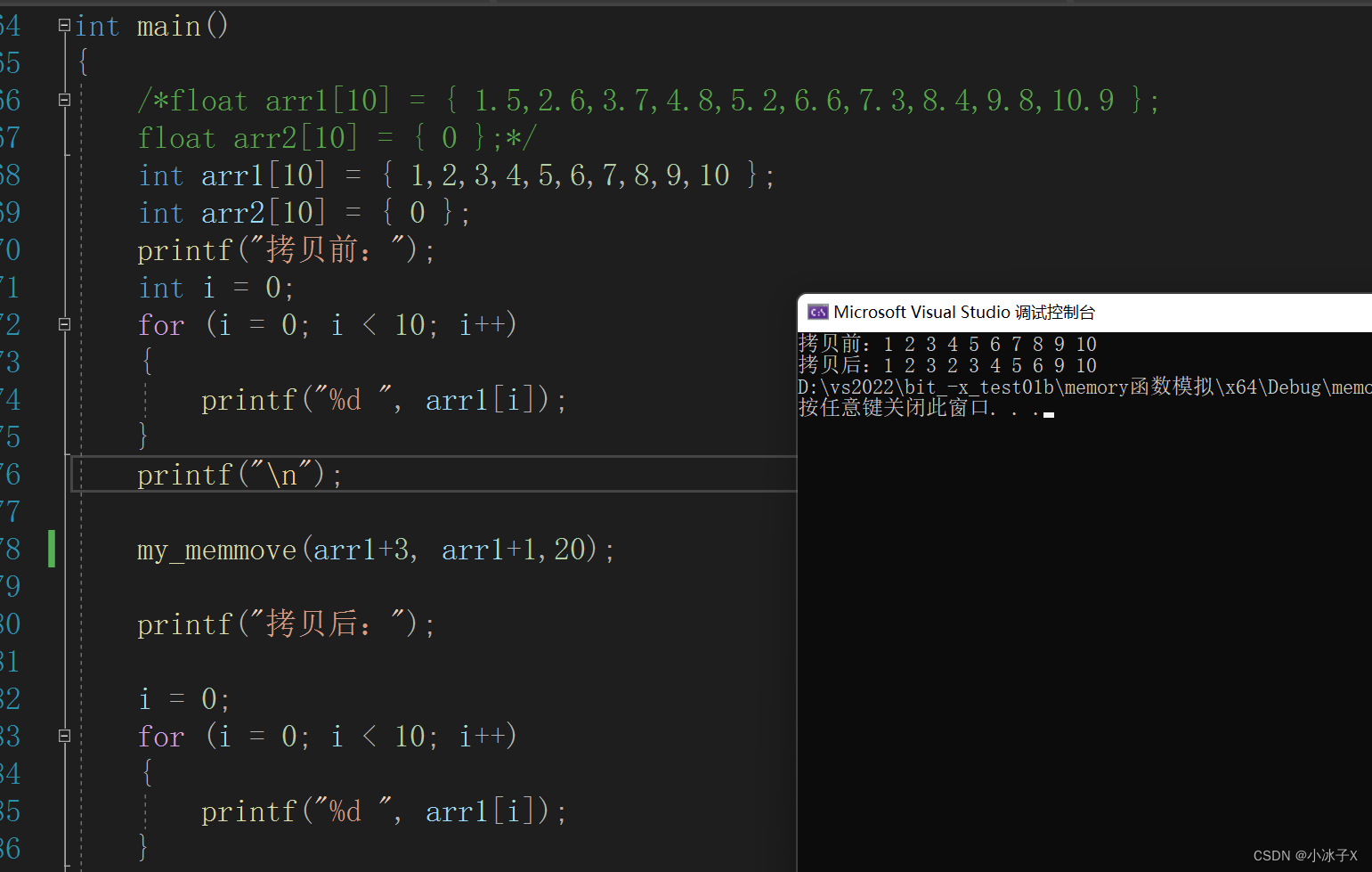Click the printf("拷贝后：") statement

[286, 624]
